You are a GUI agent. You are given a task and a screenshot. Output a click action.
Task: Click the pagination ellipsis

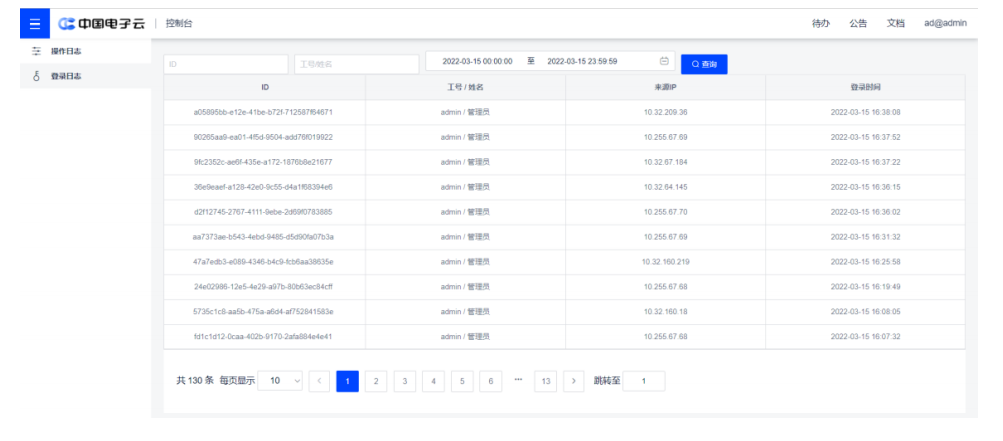pos(518,381)
